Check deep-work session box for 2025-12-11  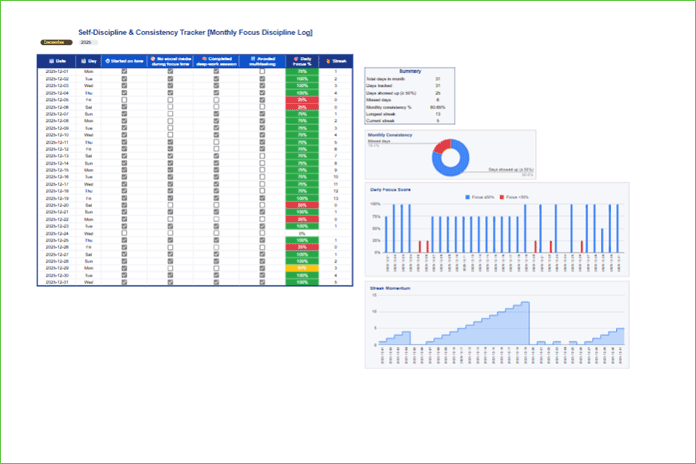(x=216, y=142)
